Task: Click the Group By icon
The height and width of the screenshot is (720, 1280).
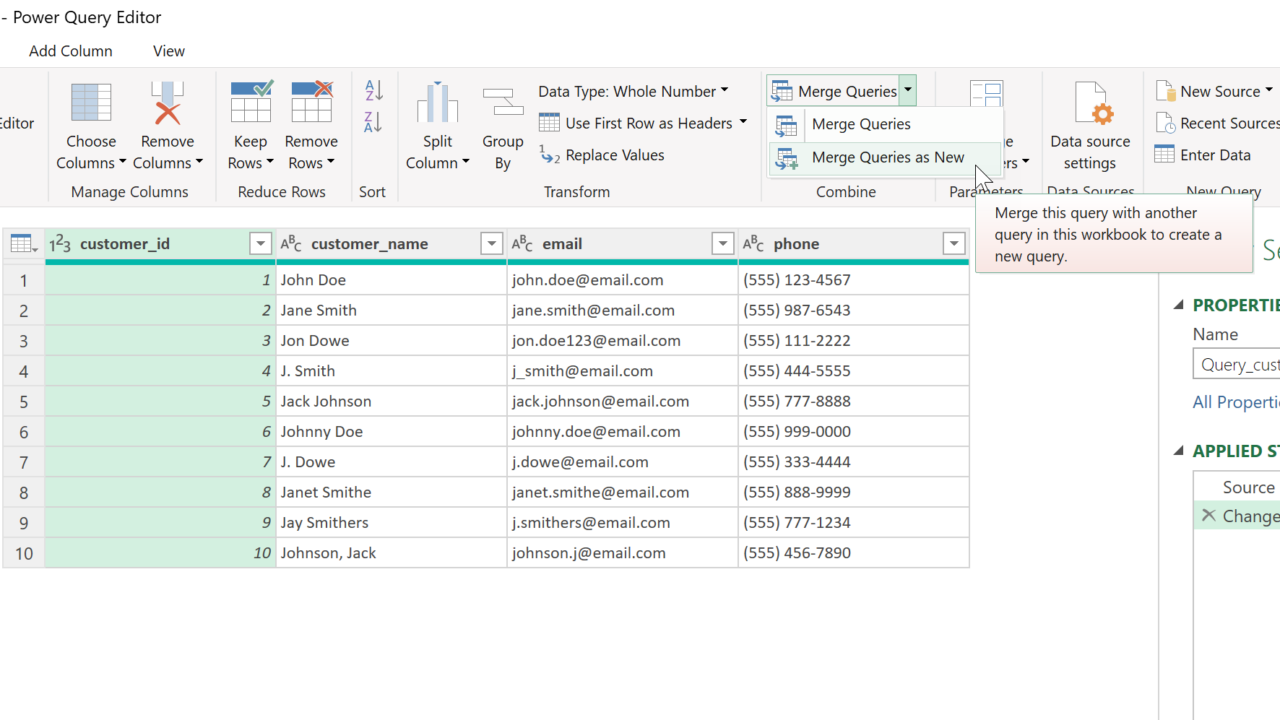Action: (x=502, y=104)
